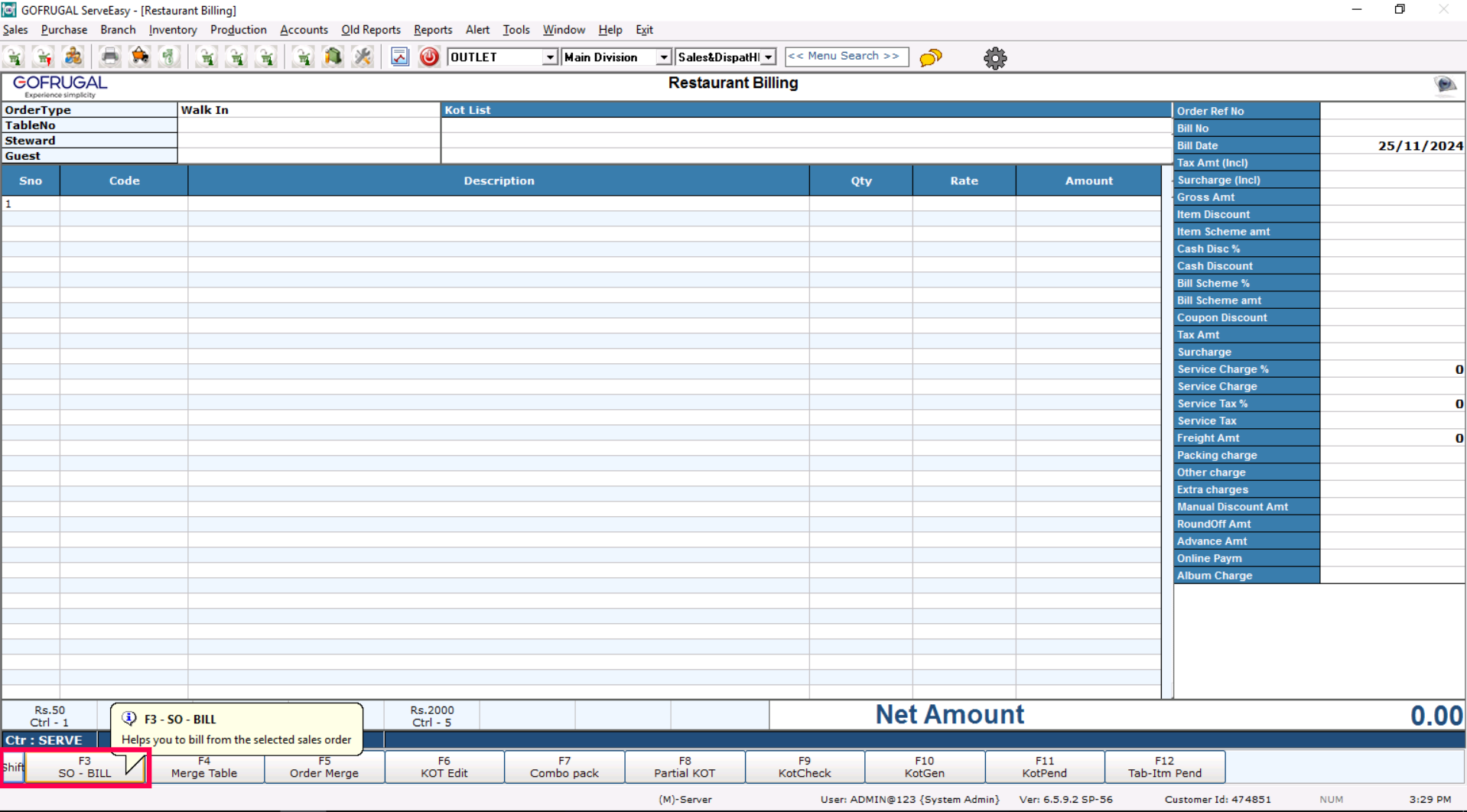Click the support icon beside the Restaurant Billing title
1467x812 pixels.
click(1445, 85)
